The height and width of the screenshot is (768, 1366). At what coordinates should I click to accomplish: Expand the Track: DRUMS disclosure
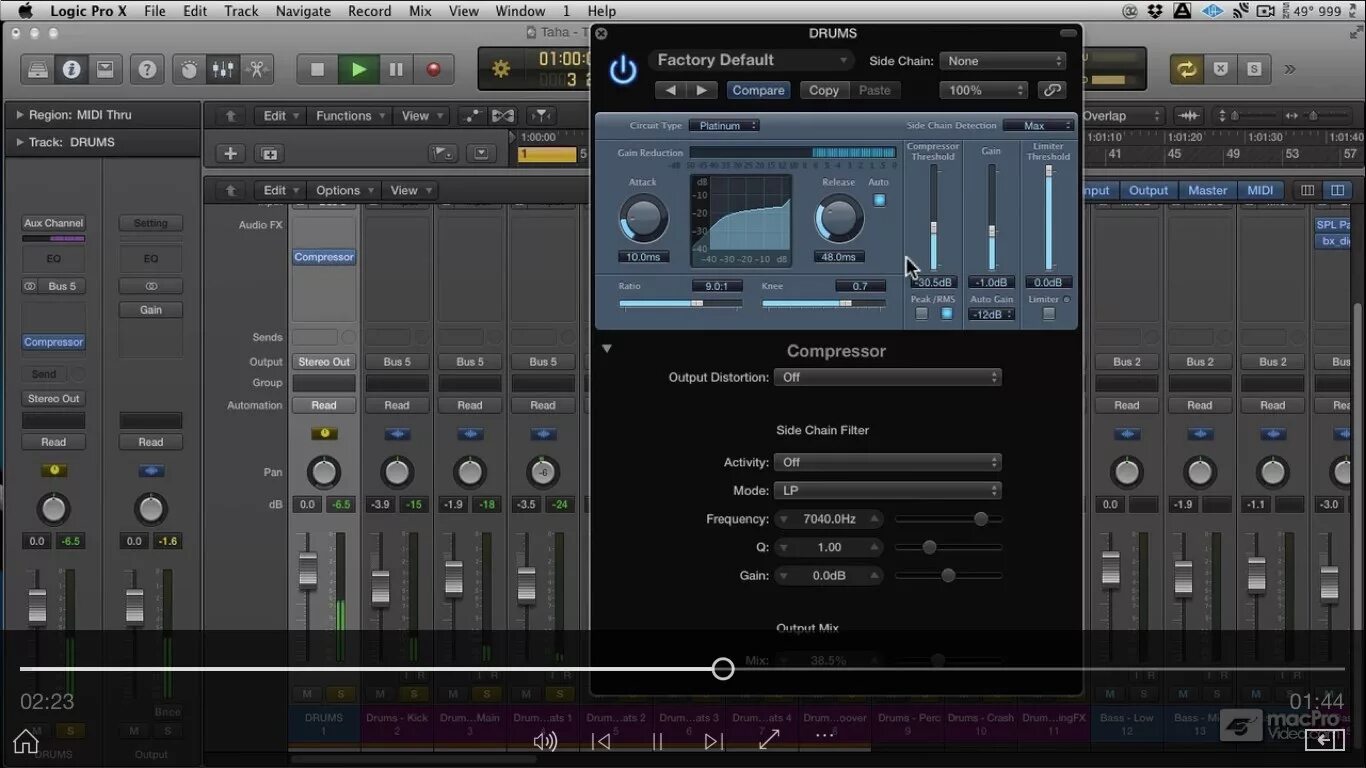pyautogui.click(x=20, y=142)
